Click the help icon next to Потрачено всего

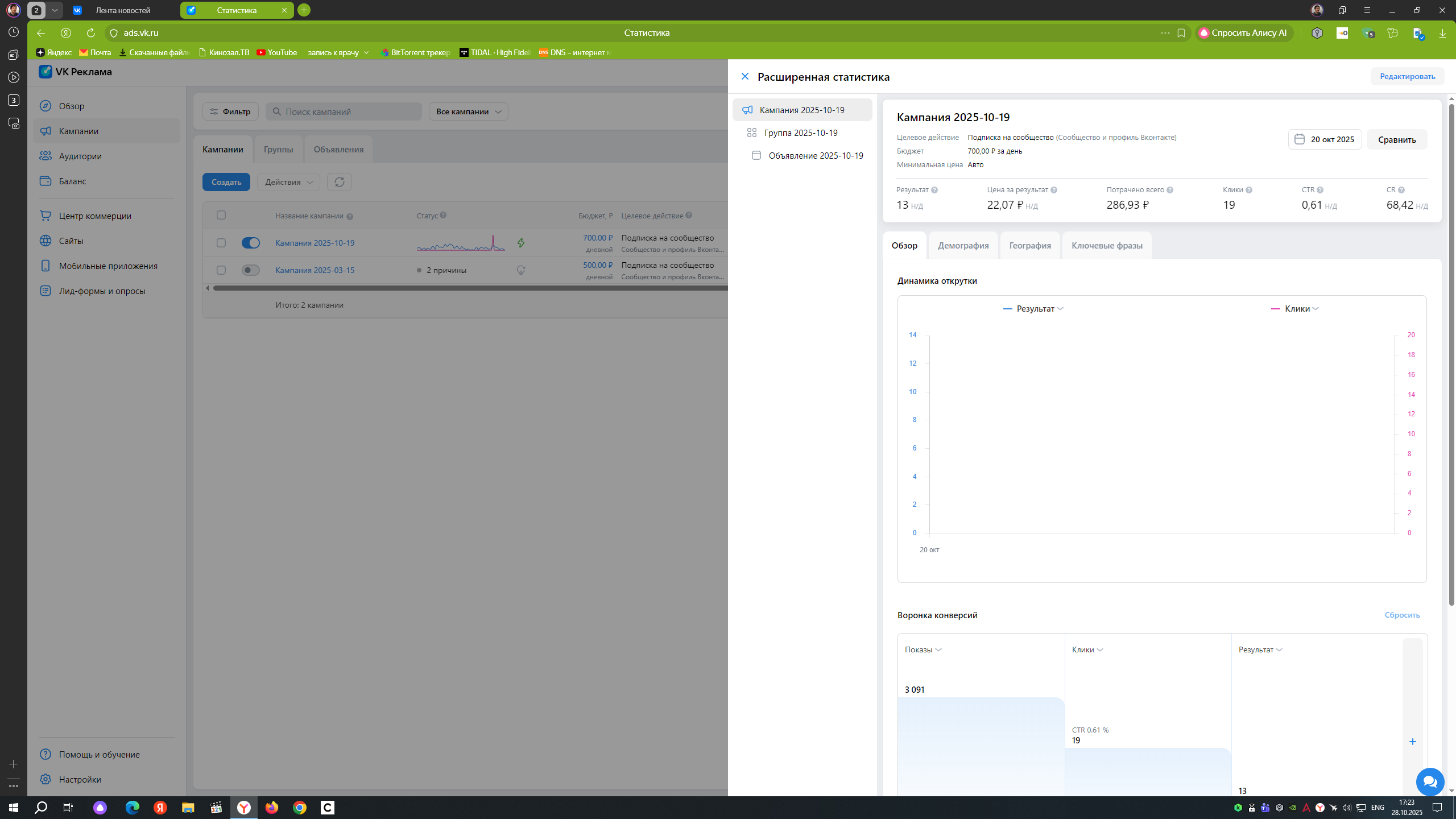pyautogui.click(x=1170, y=190)
